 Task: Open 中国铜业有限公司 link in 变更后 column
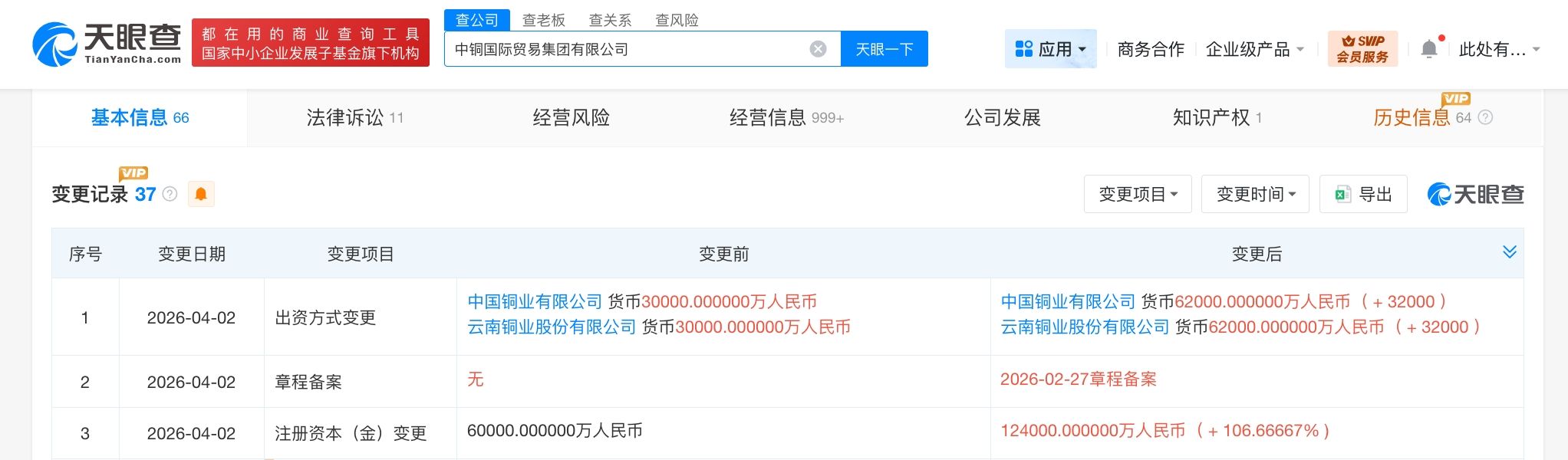(x=1068, y=301)
